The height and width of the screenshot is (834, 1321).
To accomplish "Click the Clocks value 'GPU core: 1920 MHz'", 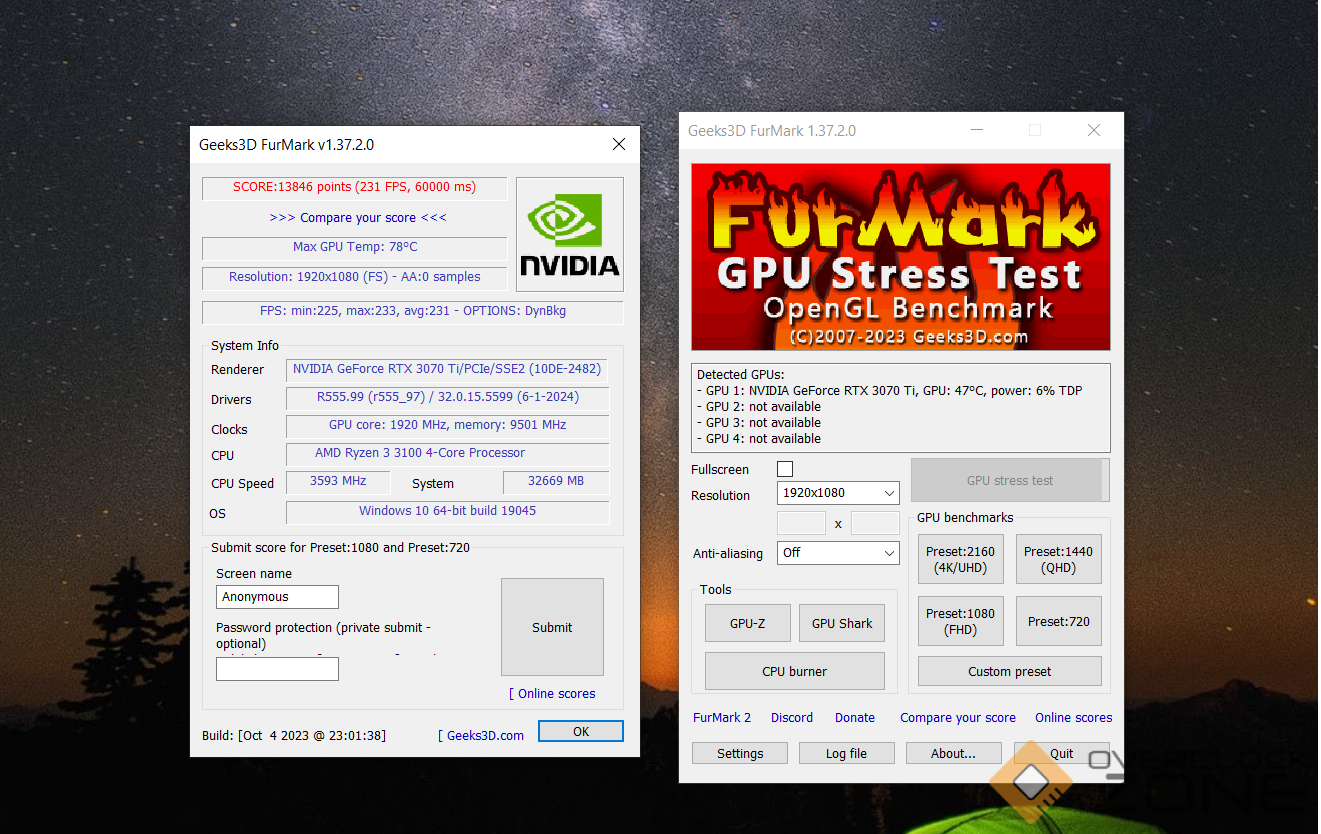I will point(447,426).
